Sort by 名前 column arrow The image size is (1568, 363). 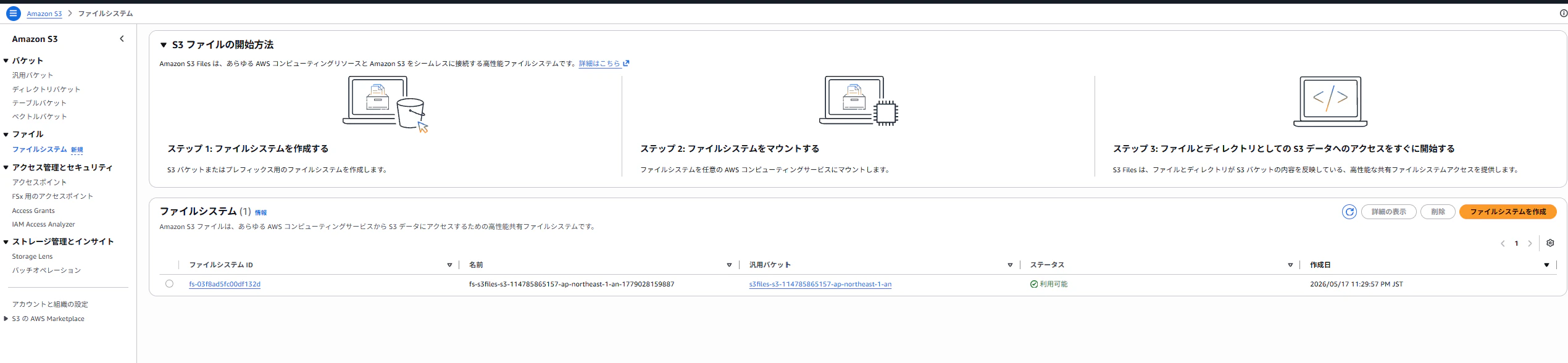[729, 265]
